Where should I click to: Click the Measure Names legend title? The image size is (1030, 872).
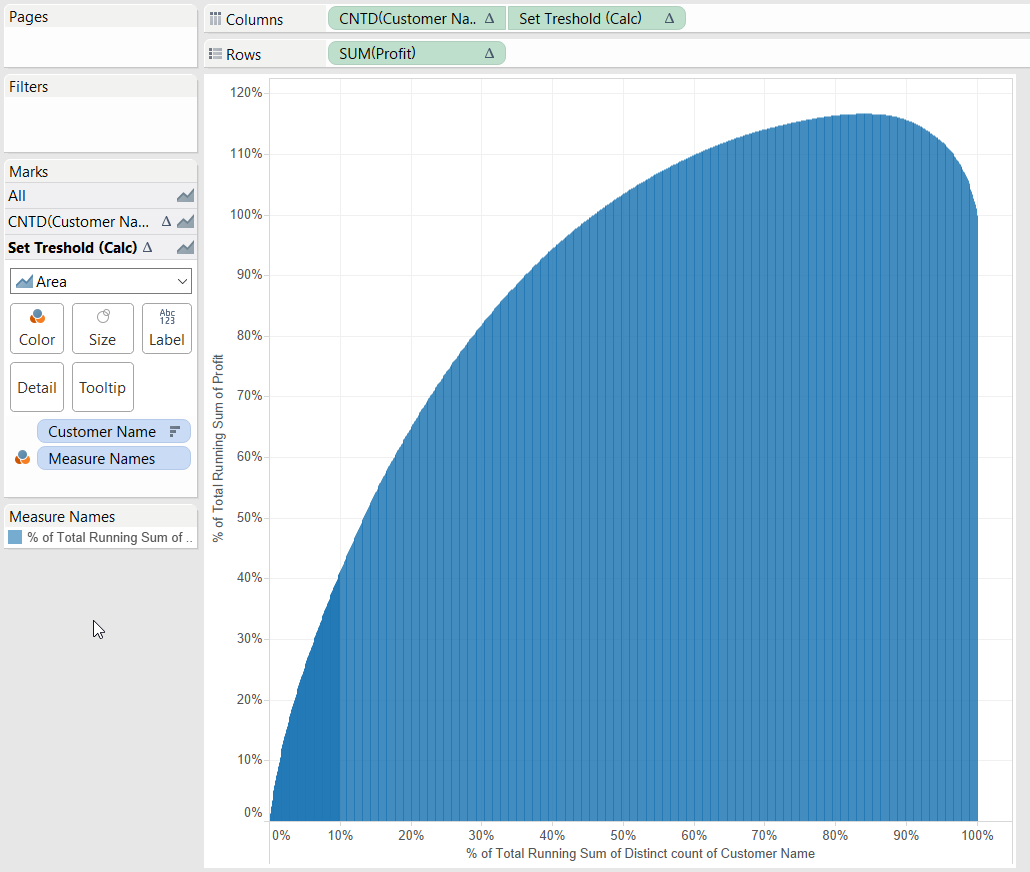click(x=62, y=516)
